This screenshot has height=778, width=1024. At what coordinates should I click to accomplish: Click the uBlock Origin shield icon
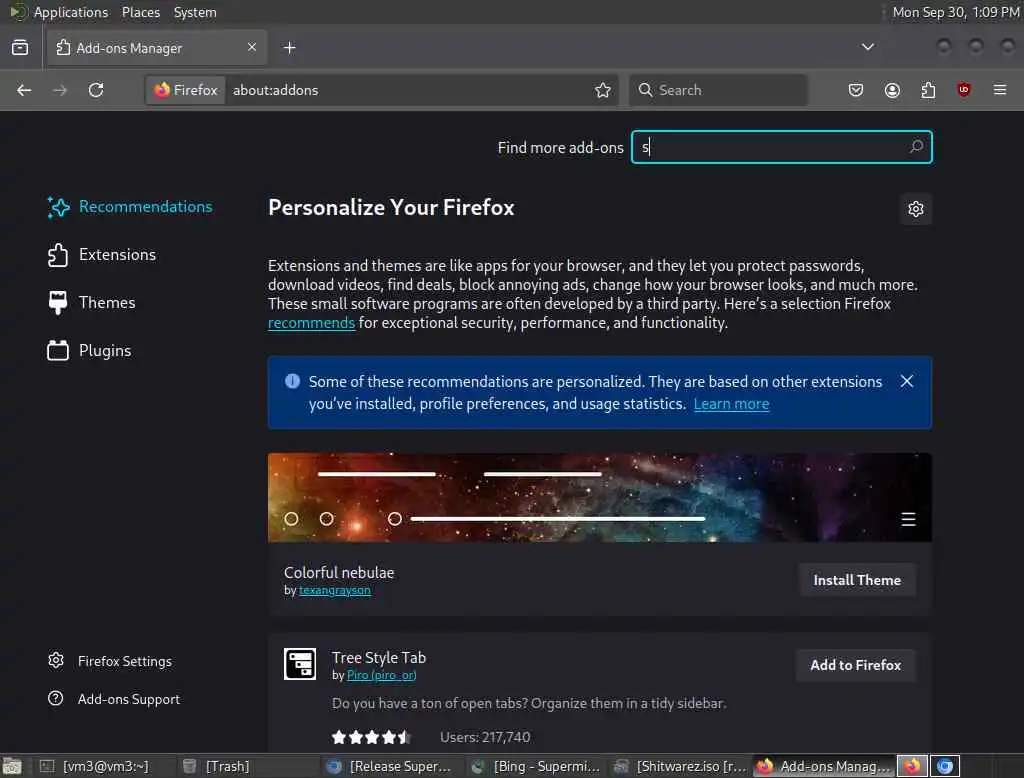[x=963, y=90]
